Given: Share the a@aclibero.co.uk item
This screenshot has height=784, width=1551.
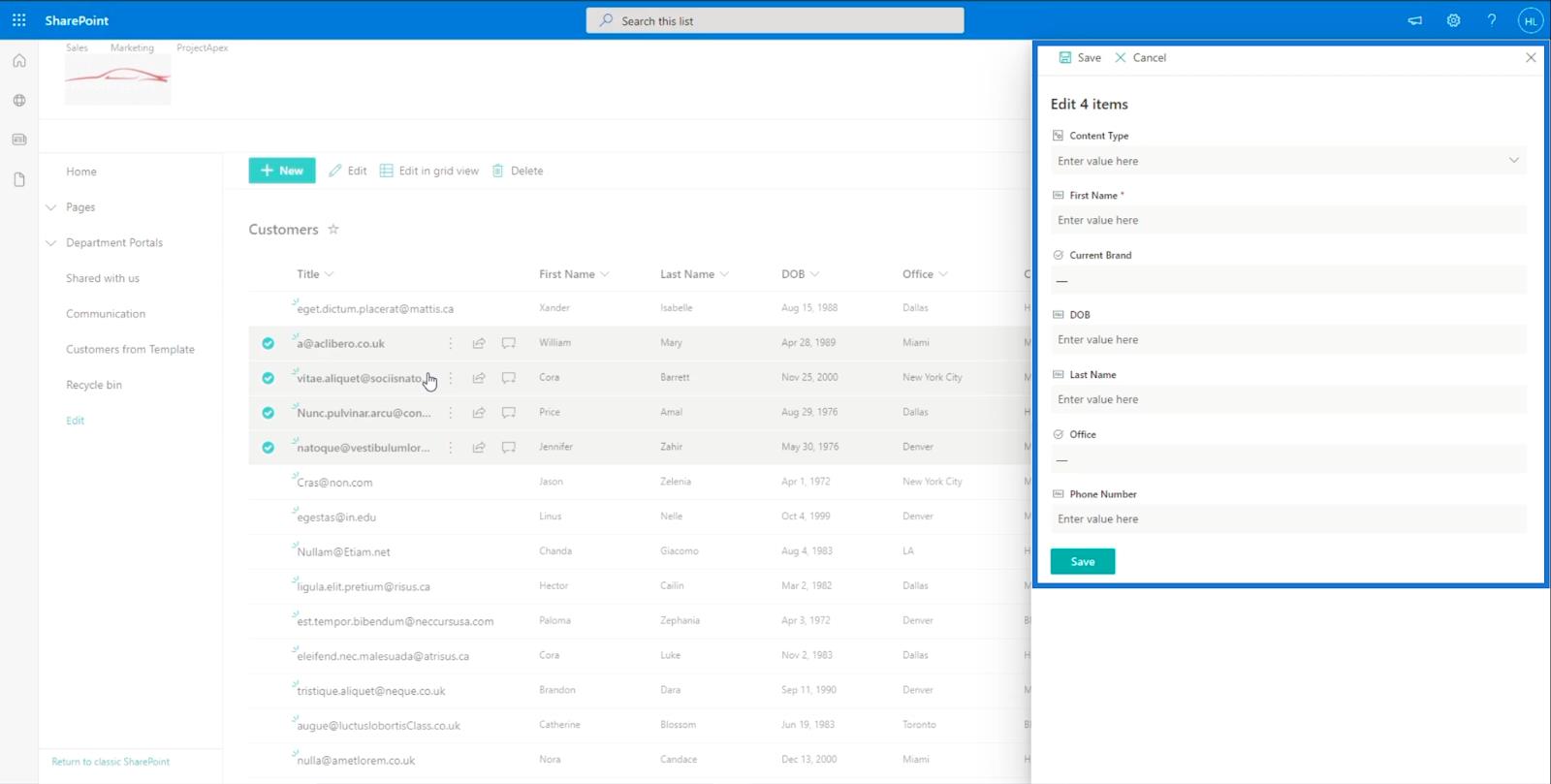Looking at the screenshot, I should (x=479, y=343).
